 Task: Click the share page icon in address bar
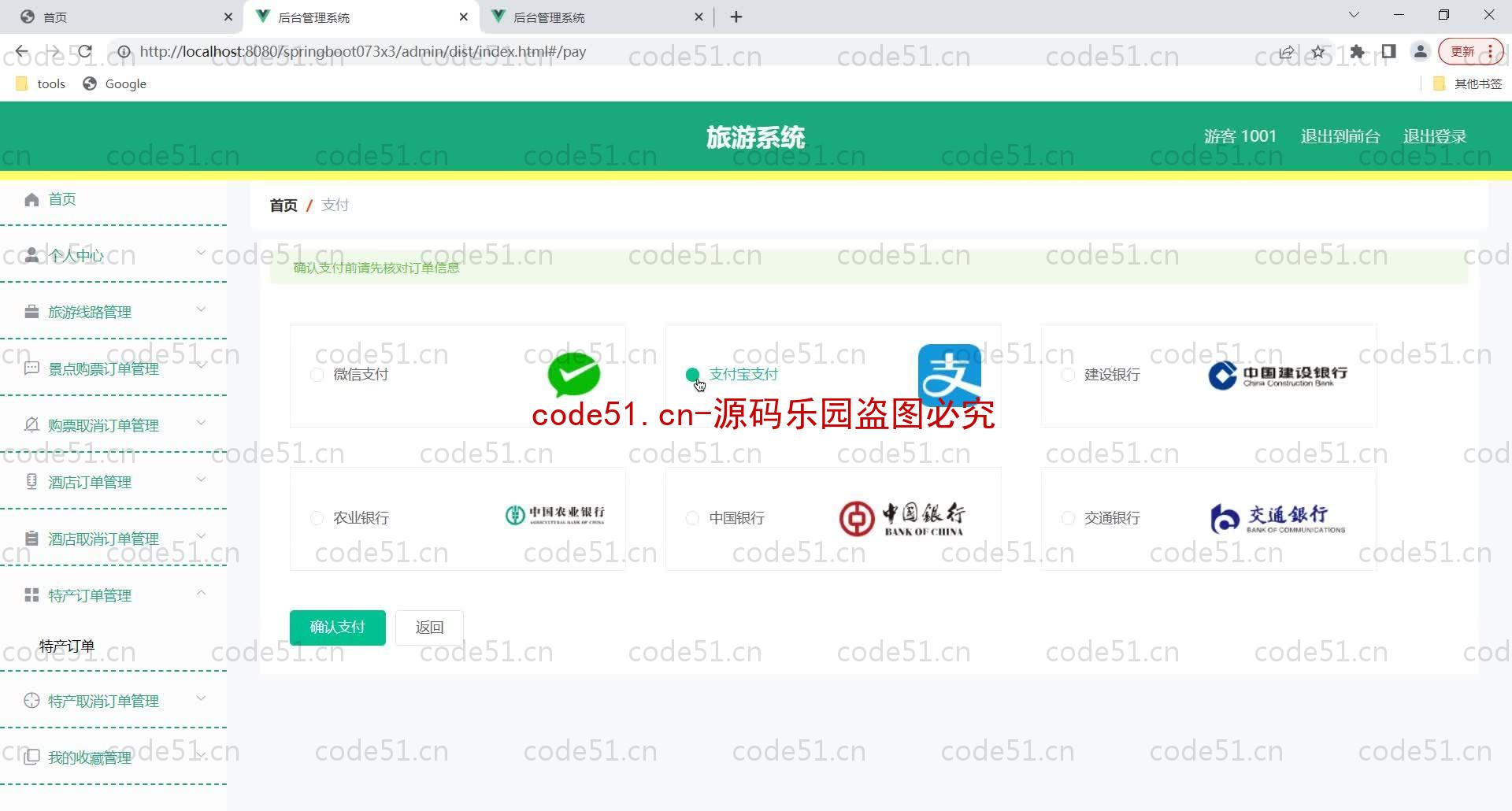point(1286,52)
